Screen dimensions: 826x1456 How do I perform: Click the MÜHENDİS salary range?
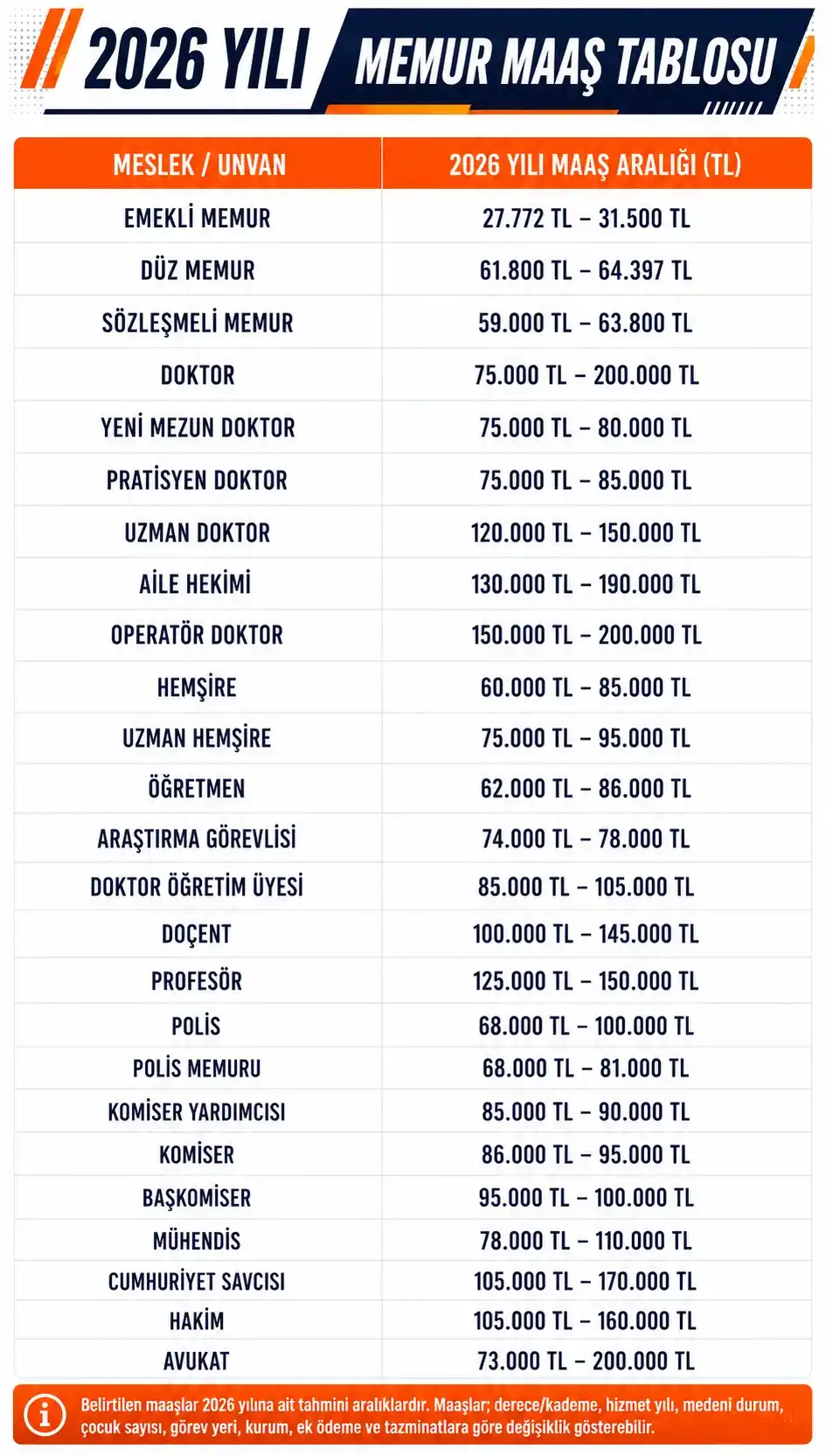coord(586,1241)
